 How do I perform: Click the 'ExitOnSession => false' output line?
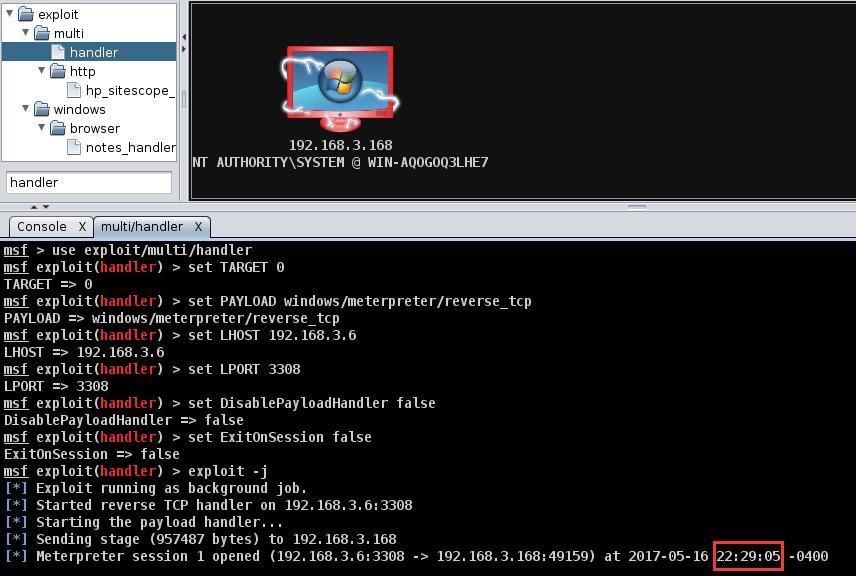(x=92, y=454)
